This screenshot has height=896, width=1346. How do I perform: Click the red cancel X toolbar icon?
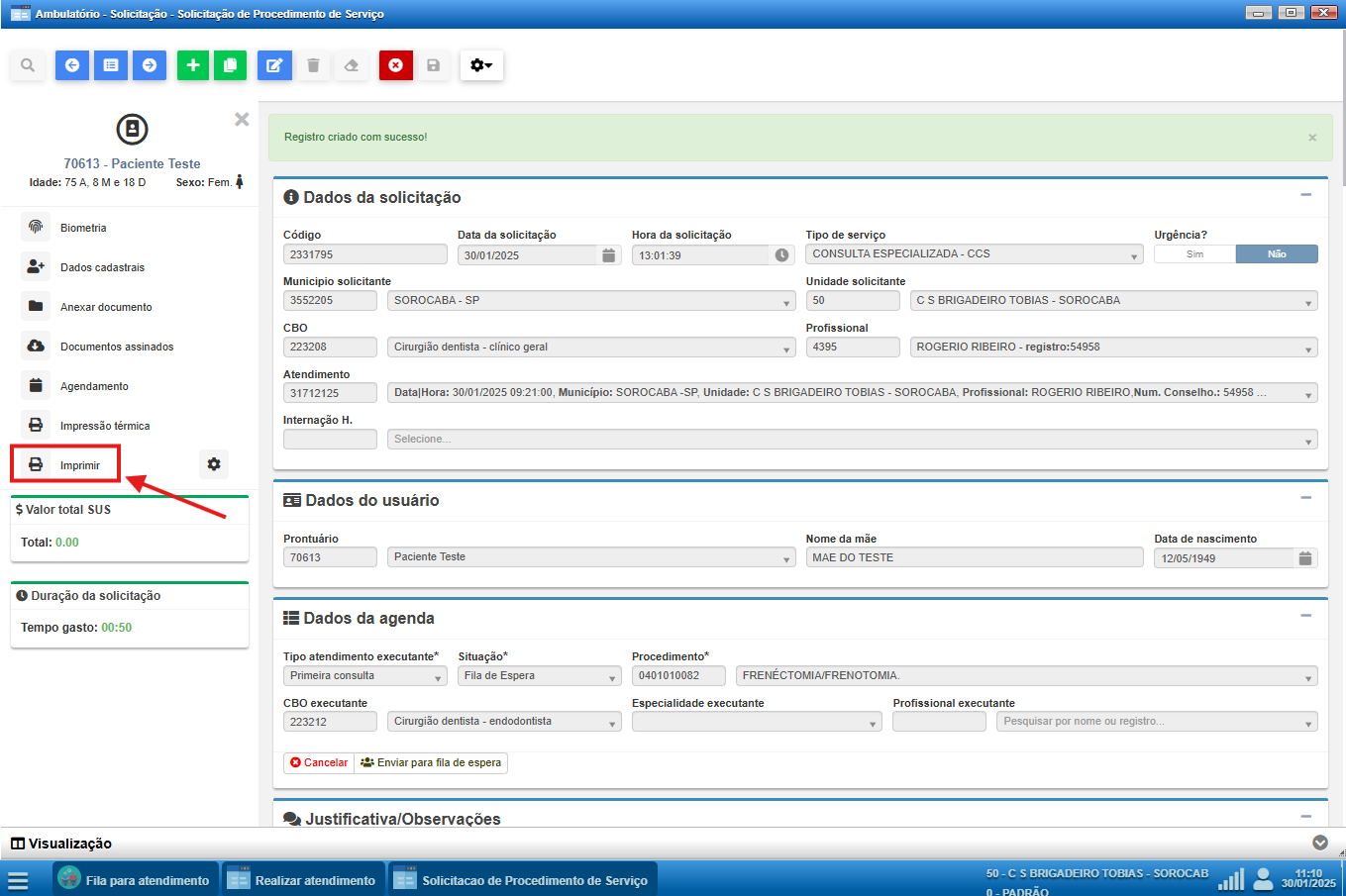click(x=395, y=65)
